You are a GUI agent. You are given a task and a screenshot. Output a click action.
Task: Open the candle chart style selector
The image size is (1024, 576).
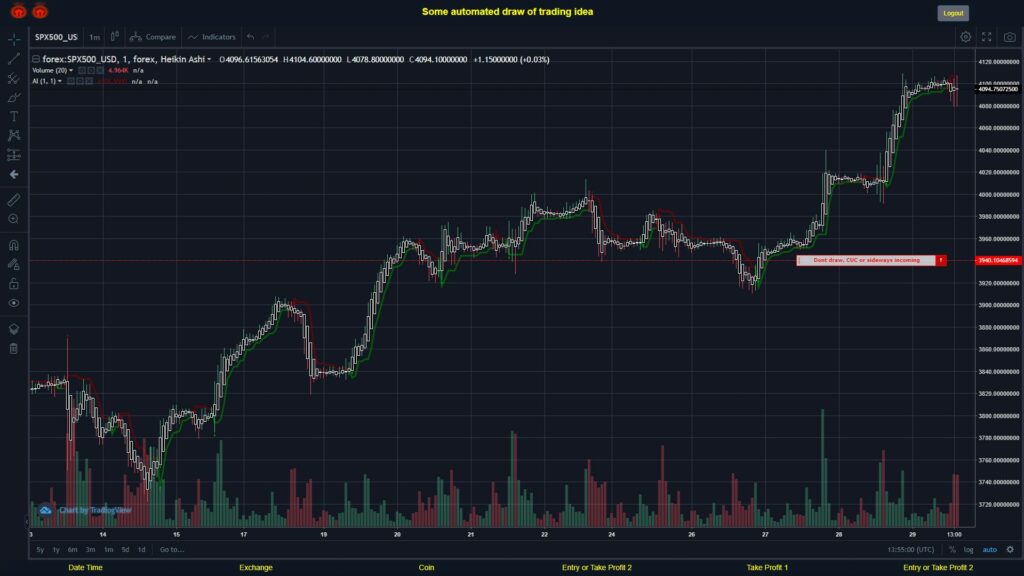115,37
